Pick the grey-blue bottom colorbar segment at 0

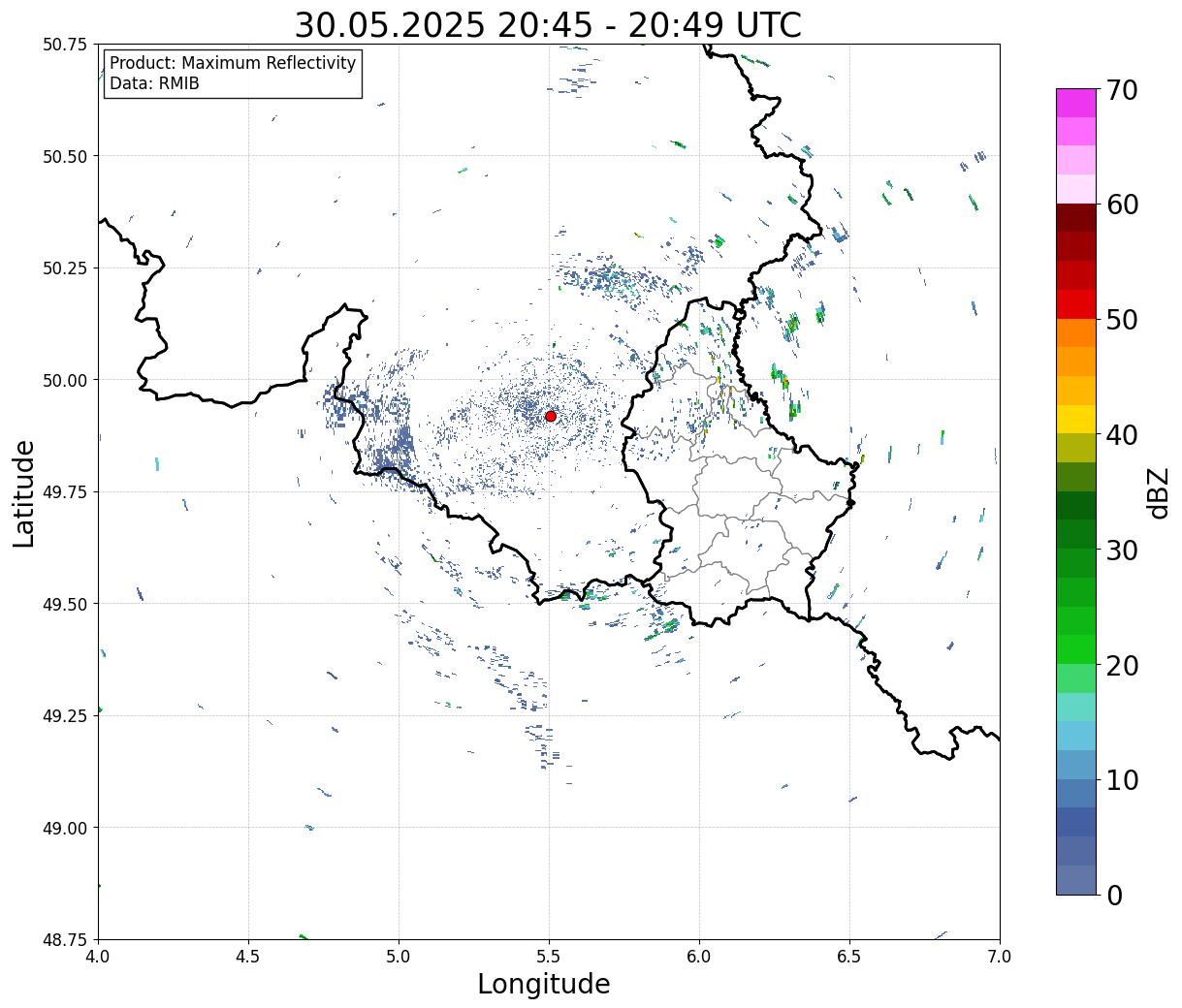pyautogui.click(x=1076, y=880)
